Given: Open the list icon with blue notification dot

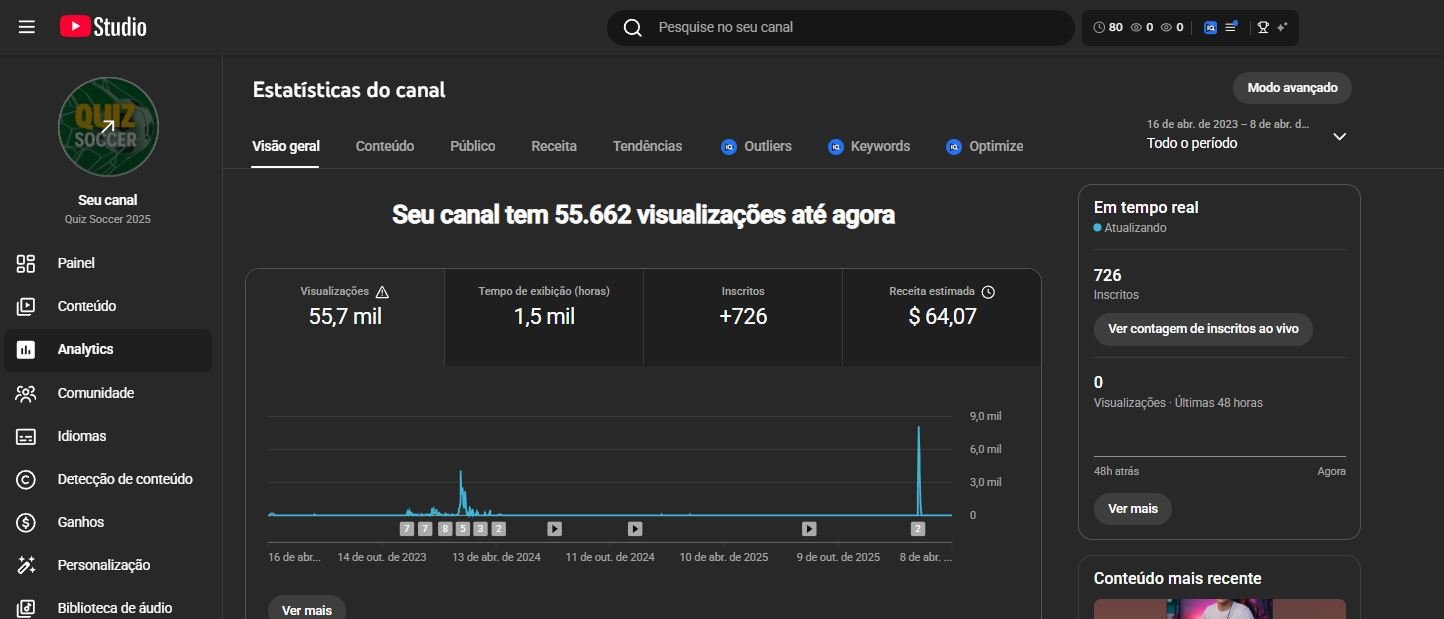Looking at the screenshot, I should click(1231, 27).
